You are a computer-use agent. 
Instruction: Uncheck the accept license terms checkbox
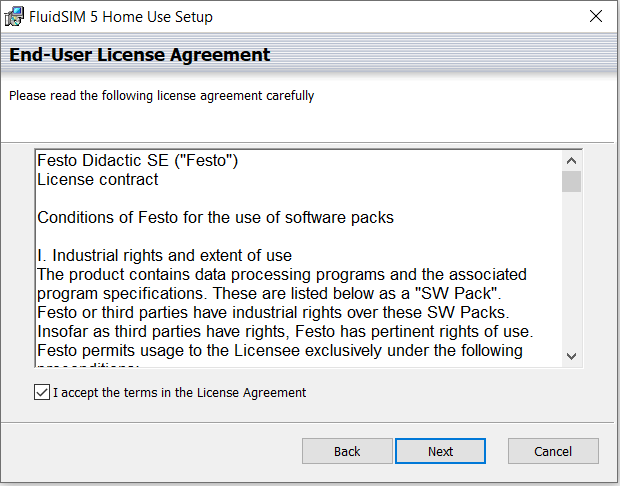[x=42, y=392]
